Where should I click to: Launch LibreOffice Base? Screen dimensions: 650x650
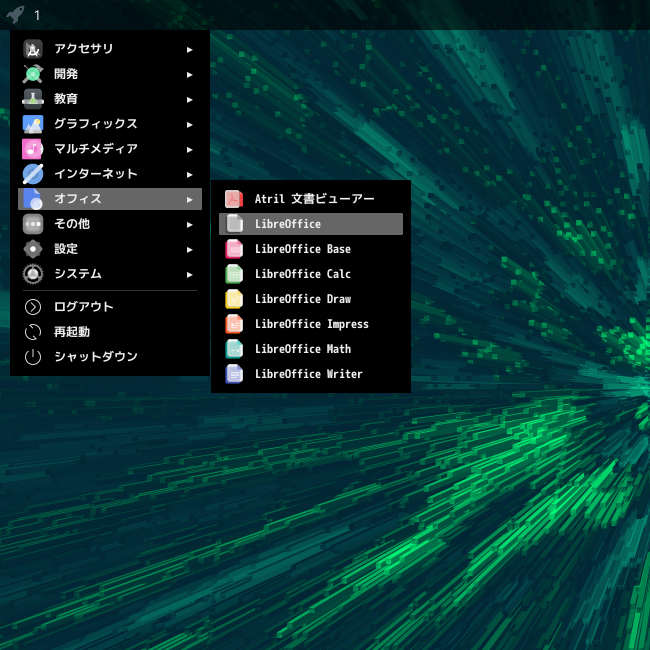311,249
